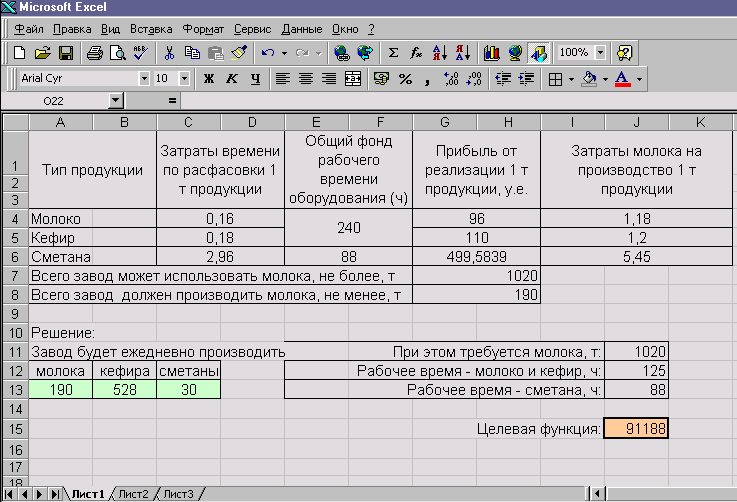The image size is (737, 502).
Task: Click formula bar equals button
Action: 172,101
